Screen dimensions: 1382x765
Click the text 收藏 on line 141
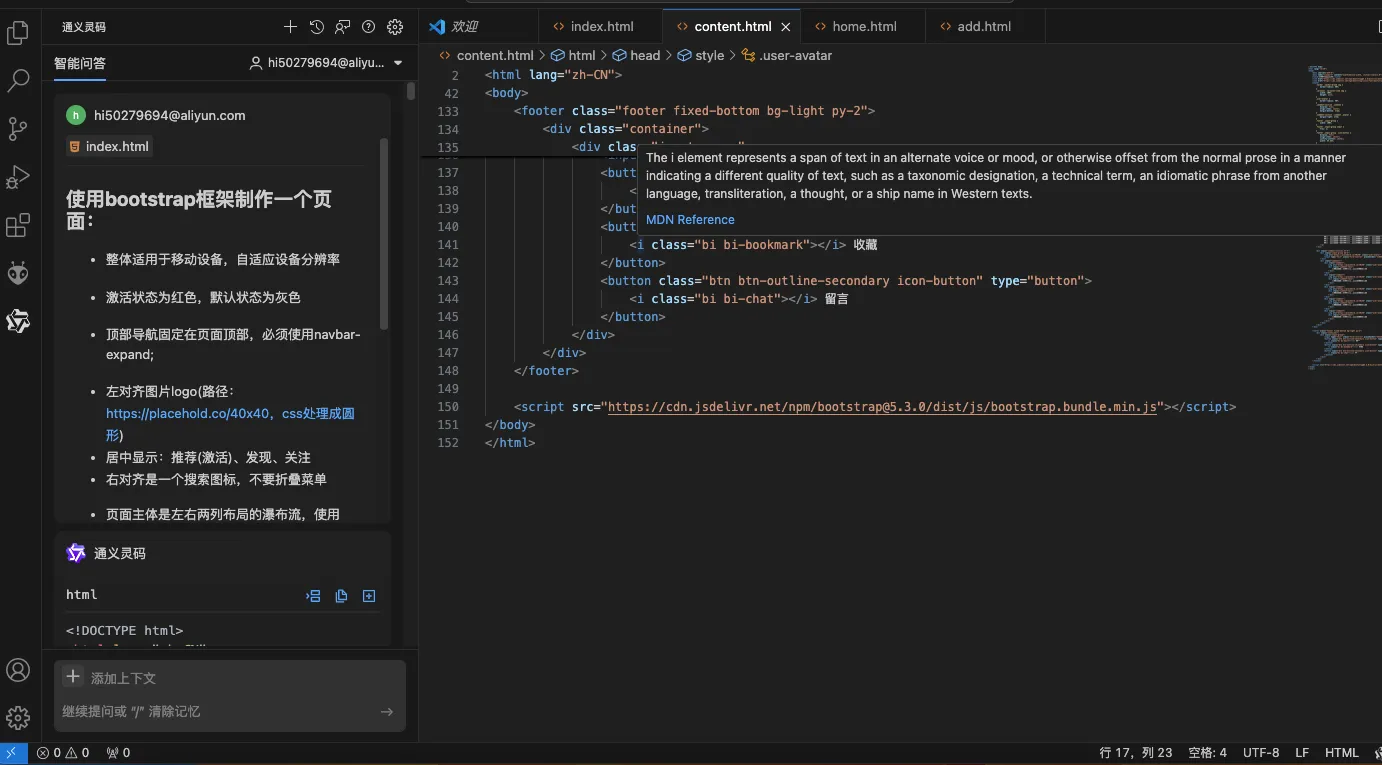pyautogui.click(x=865, y=245)
